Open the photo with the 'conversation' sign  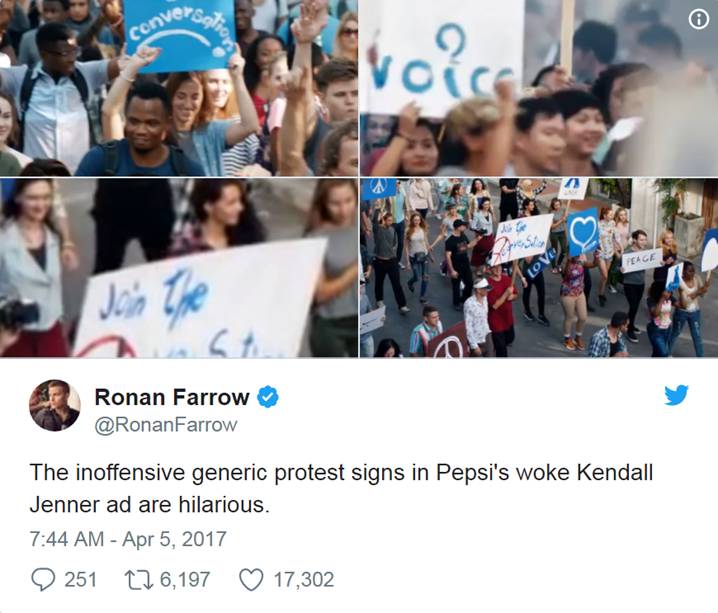coord(179,88)
